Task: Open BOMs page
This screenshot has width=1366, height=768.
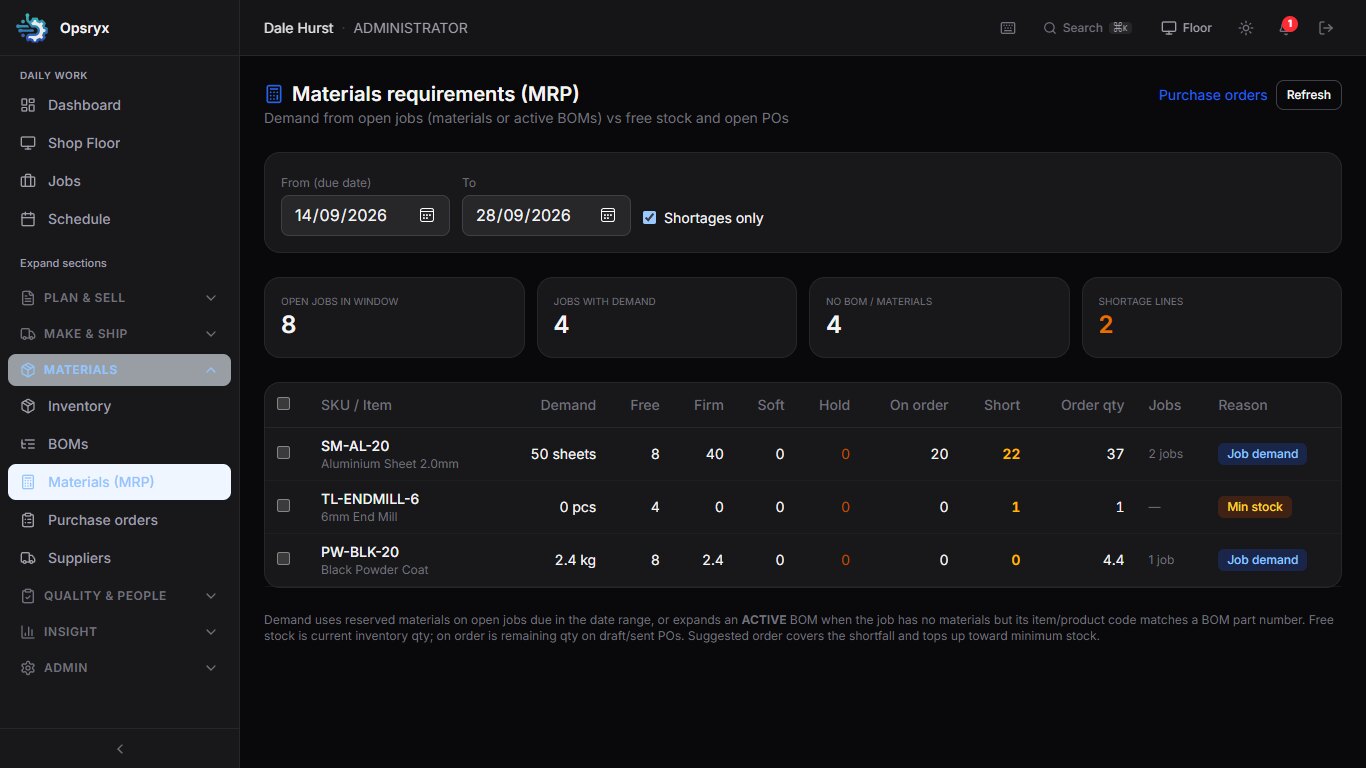Action: pos(119,444)
